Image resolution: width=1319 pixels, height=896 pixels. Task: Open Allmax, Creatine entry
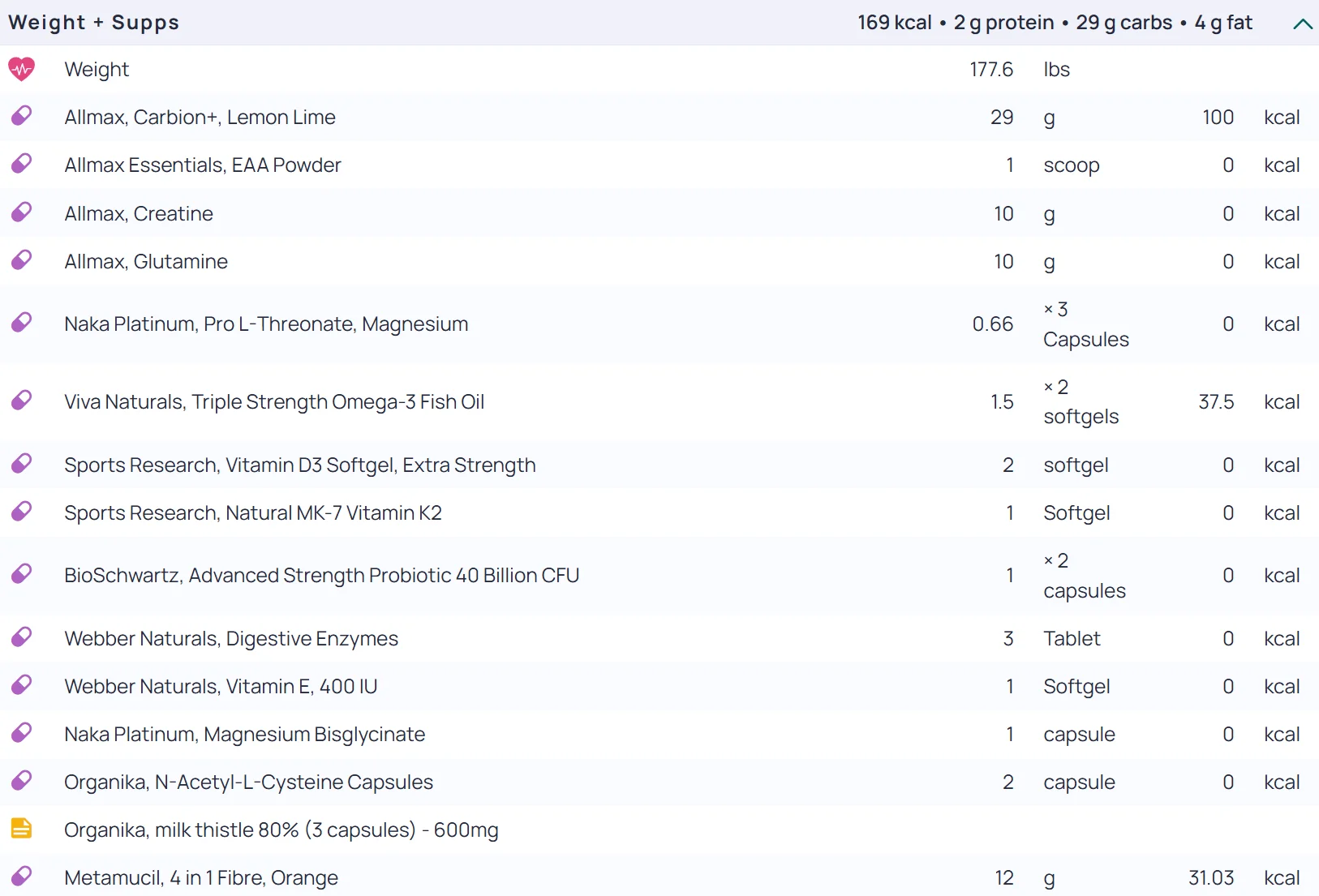pyautogui.click(x=139, y=214)
